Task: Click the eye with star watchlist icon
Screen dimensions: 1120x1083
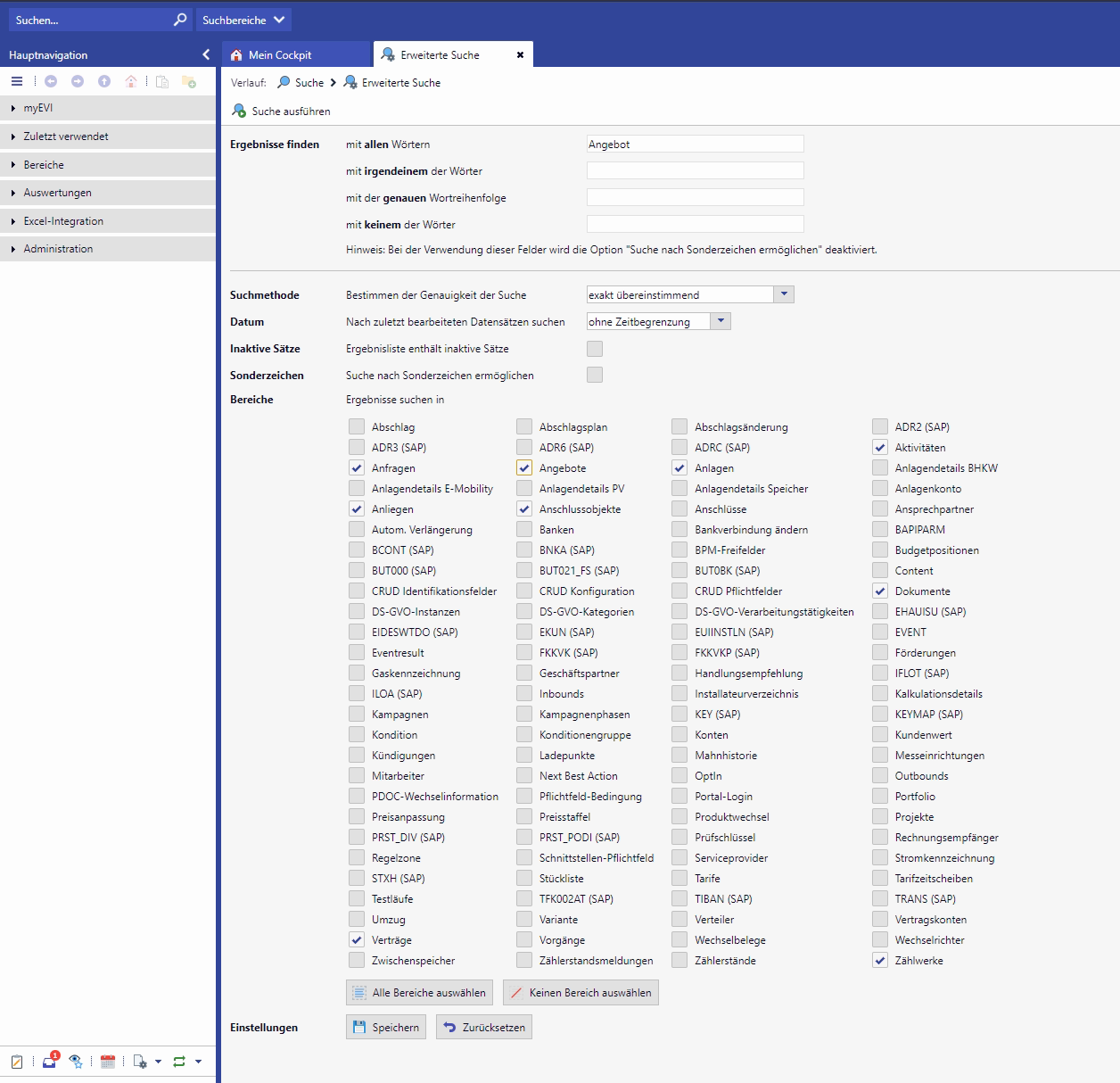Action: [76, 1062]
